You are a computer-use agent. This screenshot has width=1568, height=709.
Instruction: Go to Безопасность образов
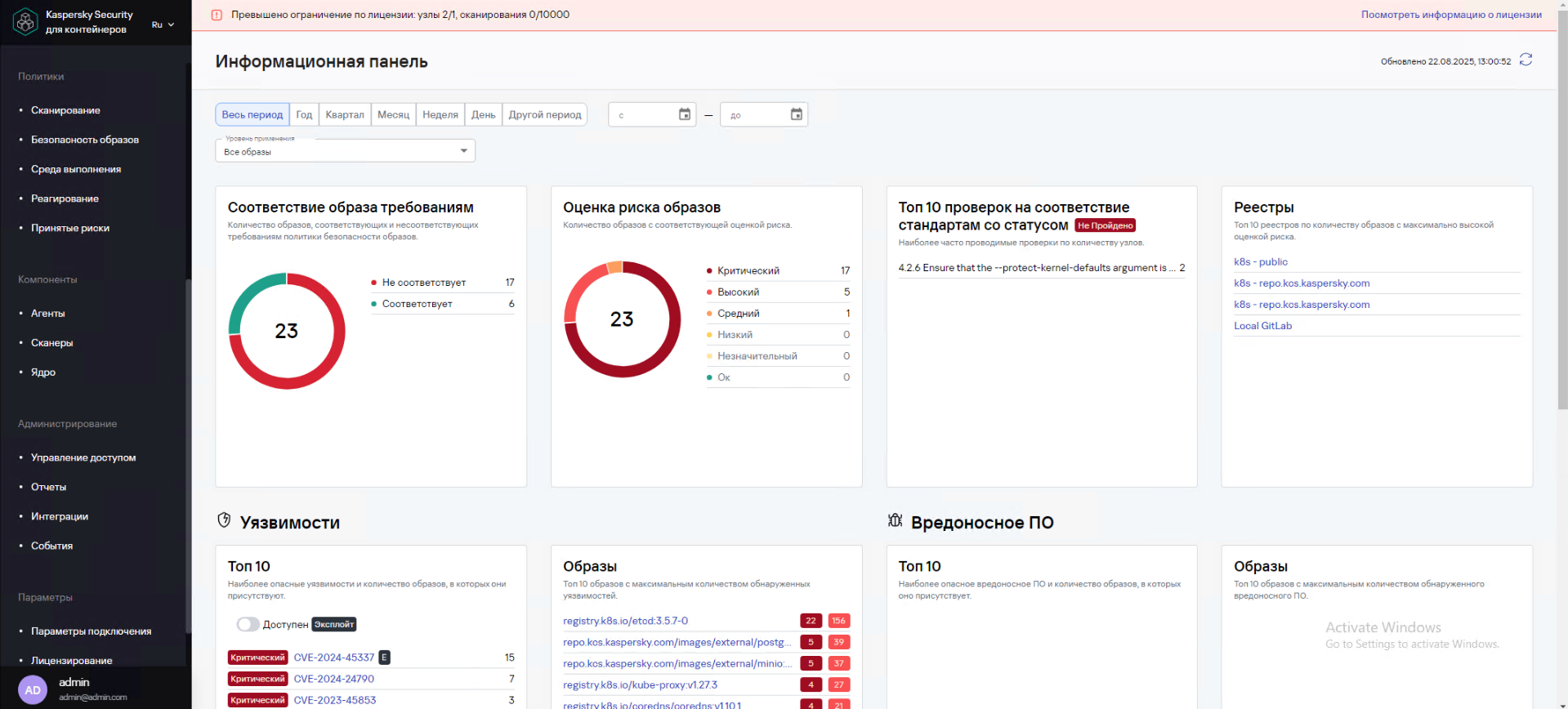pos(85,140)
